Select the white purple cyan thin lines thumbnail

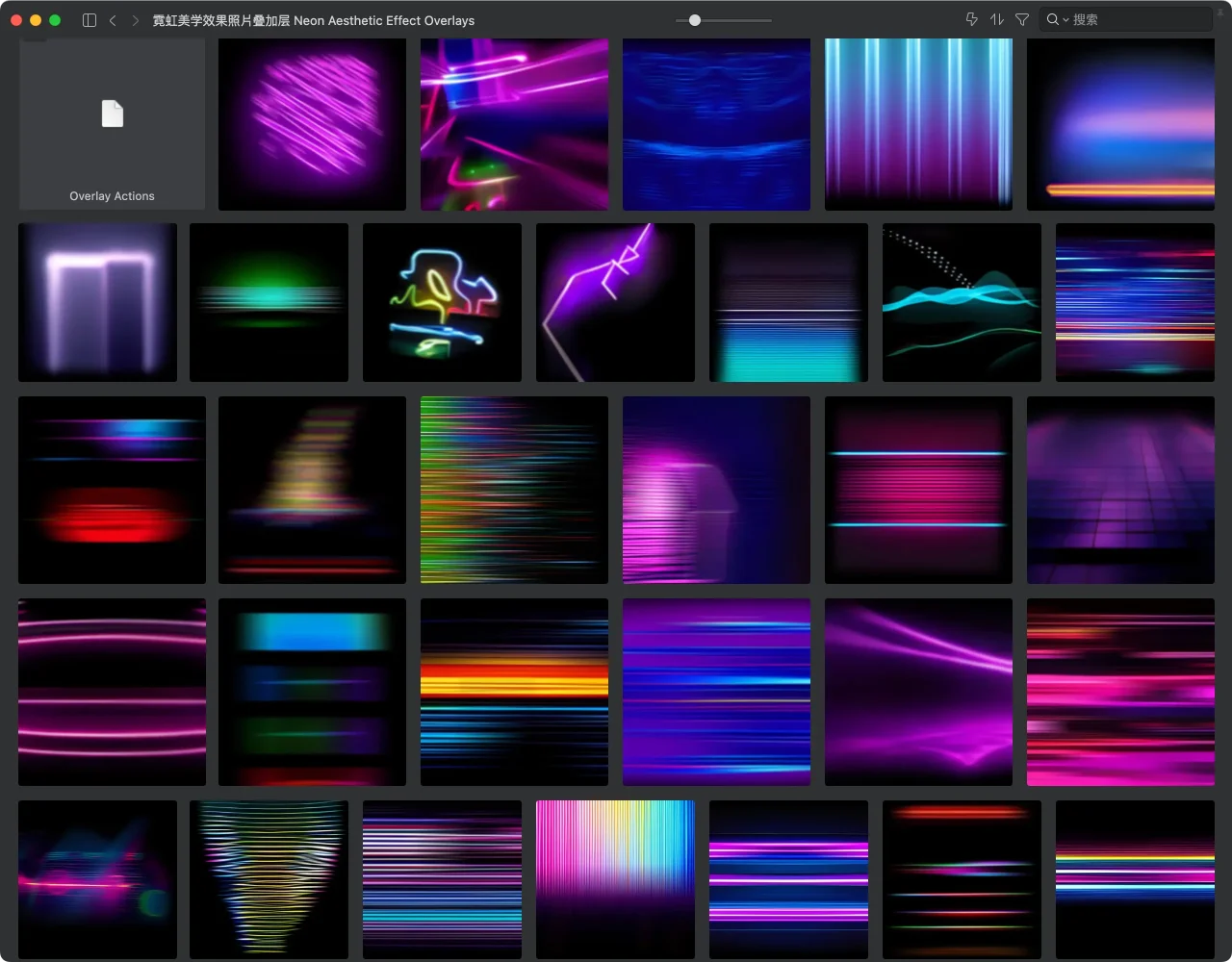pos(442,879)
